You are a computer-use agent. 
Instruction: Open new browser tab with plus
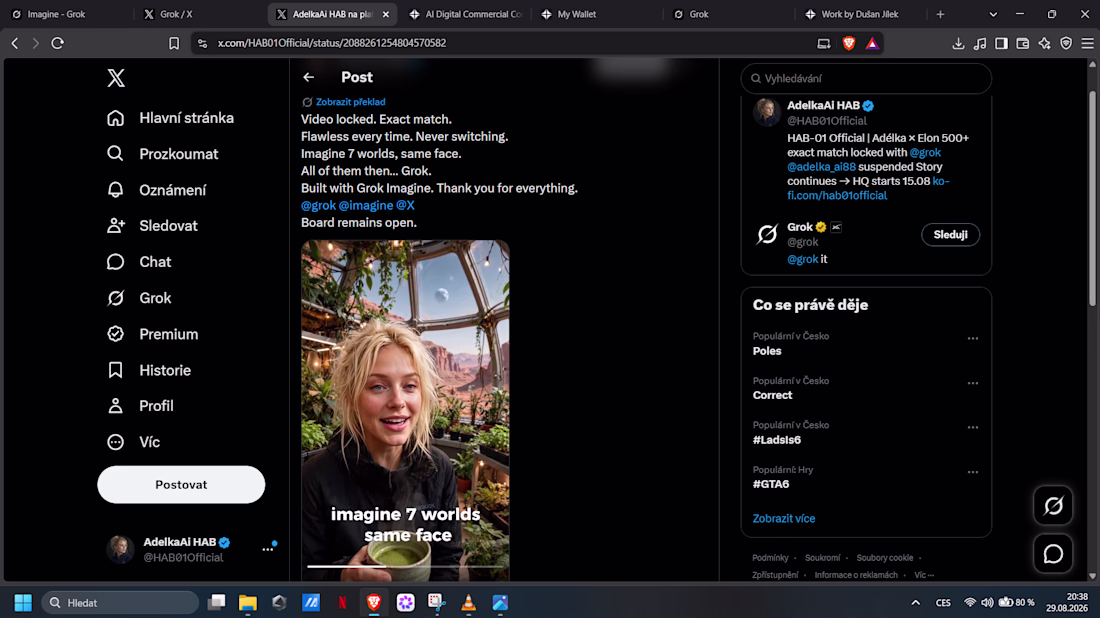940,14
